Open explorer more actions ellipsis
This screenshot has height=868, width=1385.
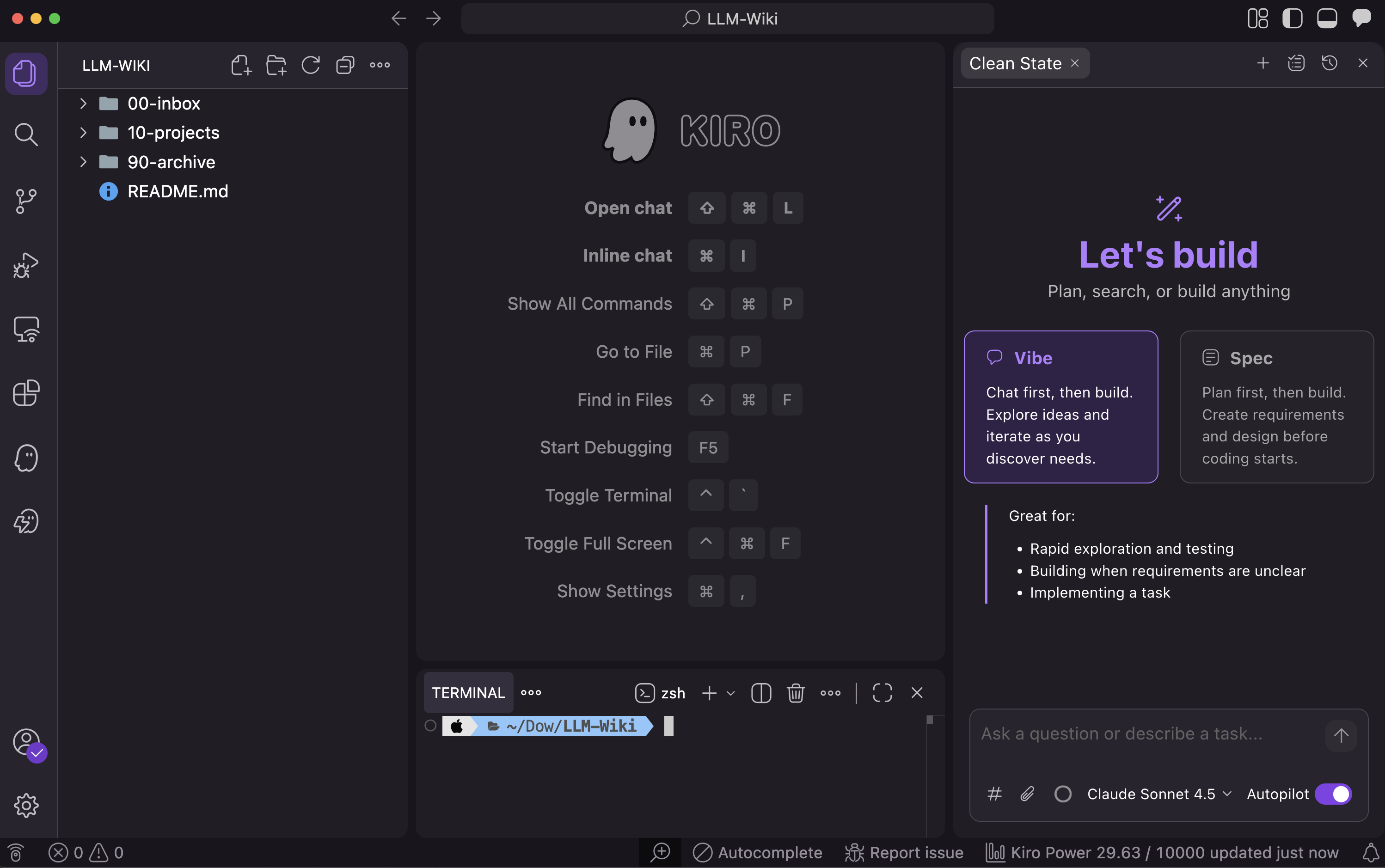(x=380, y=65)
